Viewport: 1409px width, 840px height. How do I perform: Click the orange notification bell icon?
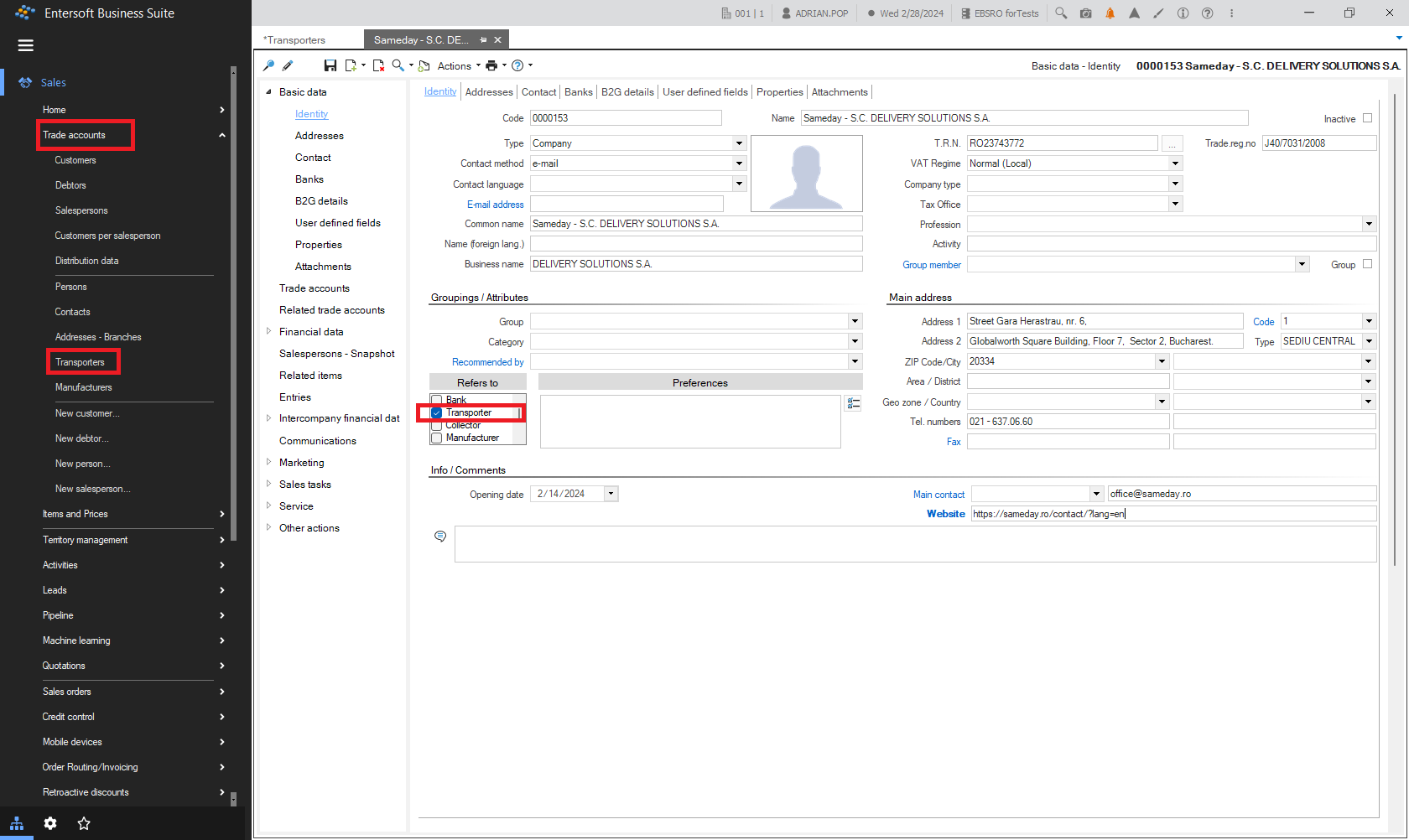click(x=1110, y=13)
